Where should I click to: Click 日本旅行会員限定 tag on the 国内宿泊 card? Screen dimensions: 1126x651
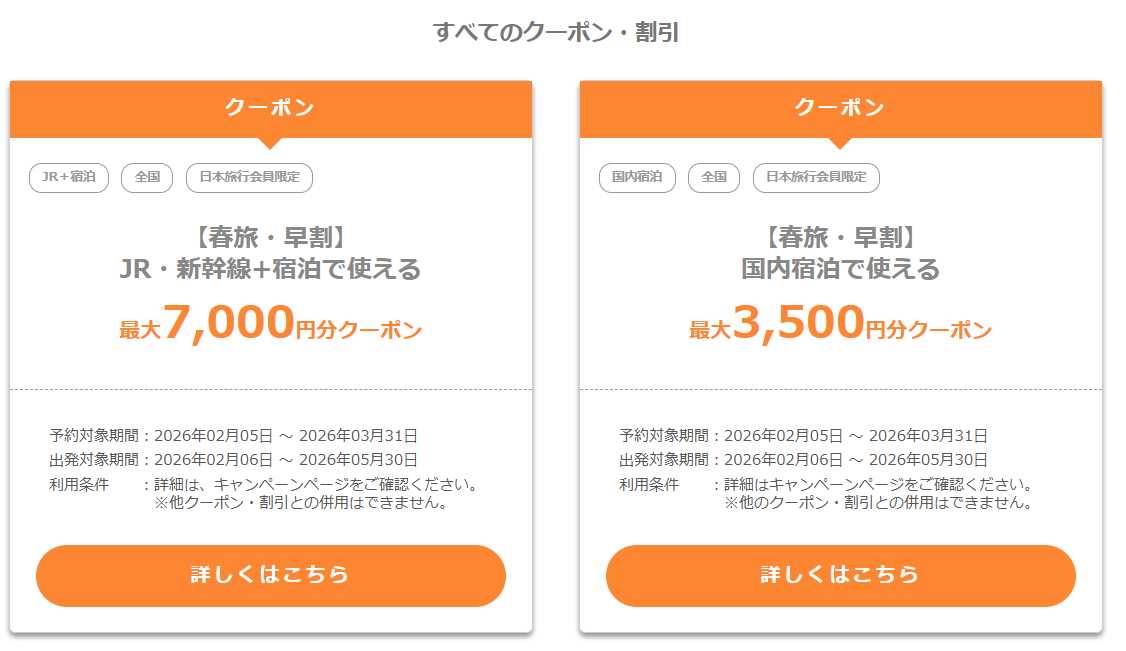coord(816,177)
